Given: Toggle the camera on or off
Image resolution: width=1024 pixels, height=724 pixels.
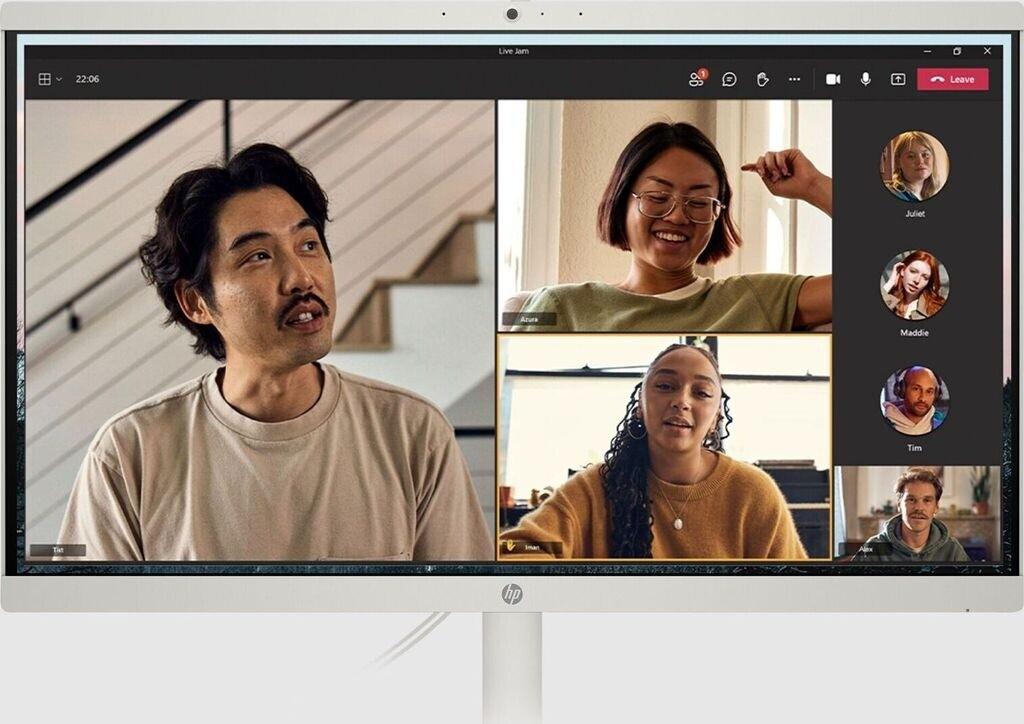Looking at the screenshot, I should tap(833, 79).
